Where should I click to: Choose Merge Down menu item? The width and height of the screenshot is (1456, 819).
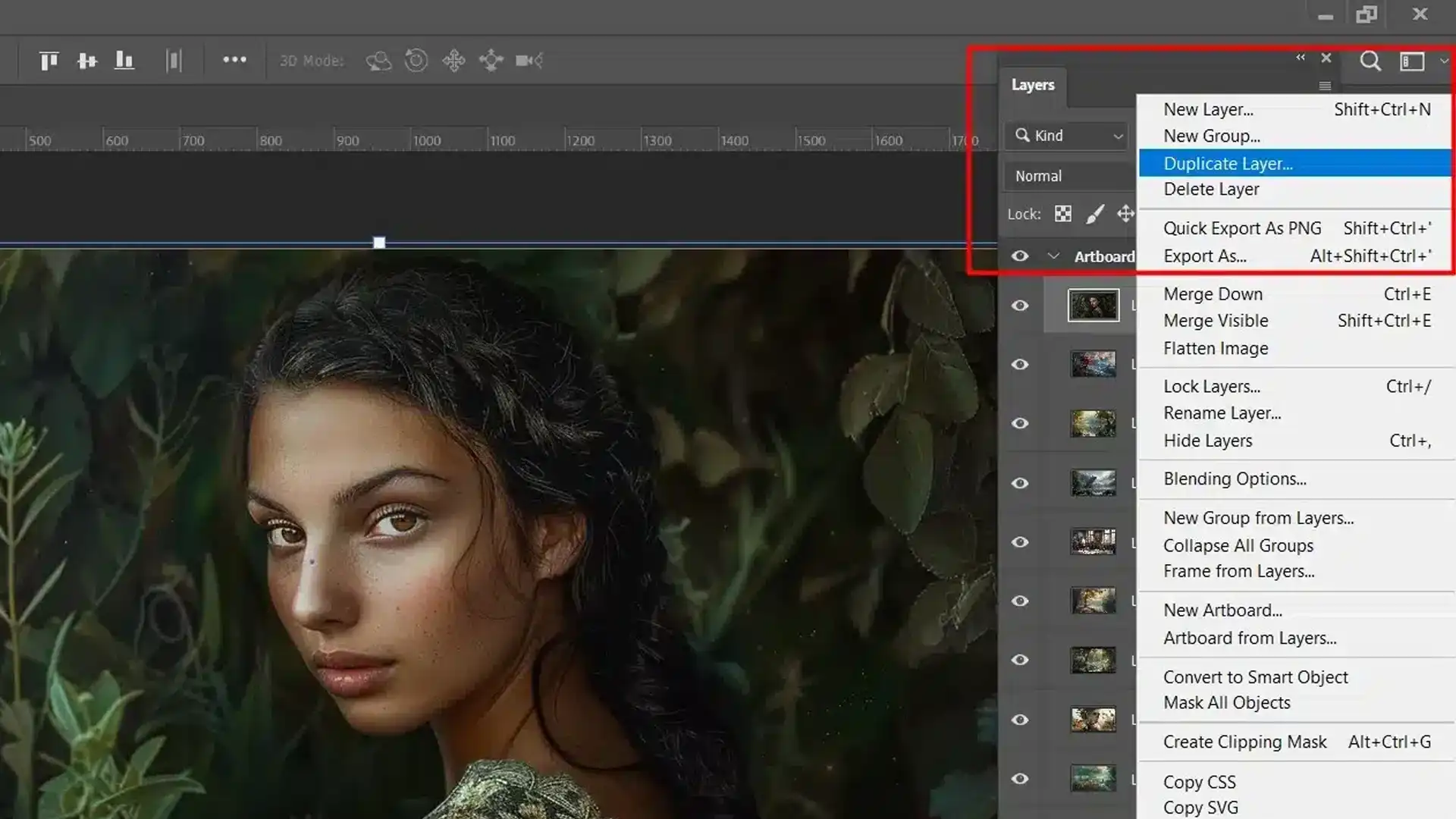(1297, 294)
